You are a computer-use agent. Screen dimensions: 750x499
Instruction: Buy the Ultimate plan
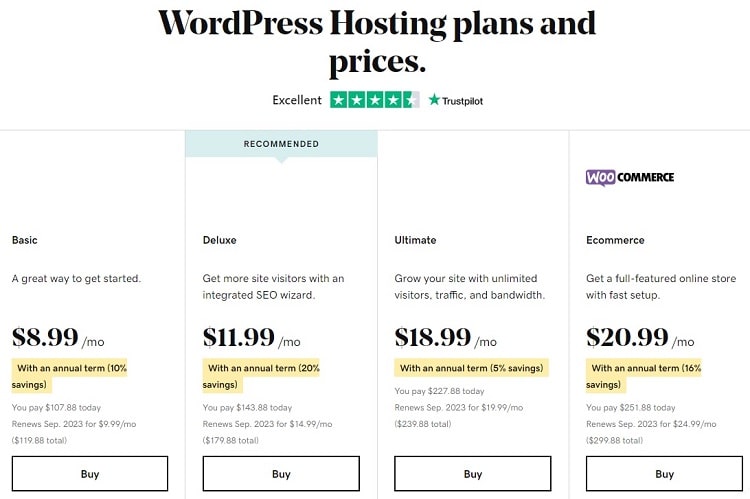[473, 474]
